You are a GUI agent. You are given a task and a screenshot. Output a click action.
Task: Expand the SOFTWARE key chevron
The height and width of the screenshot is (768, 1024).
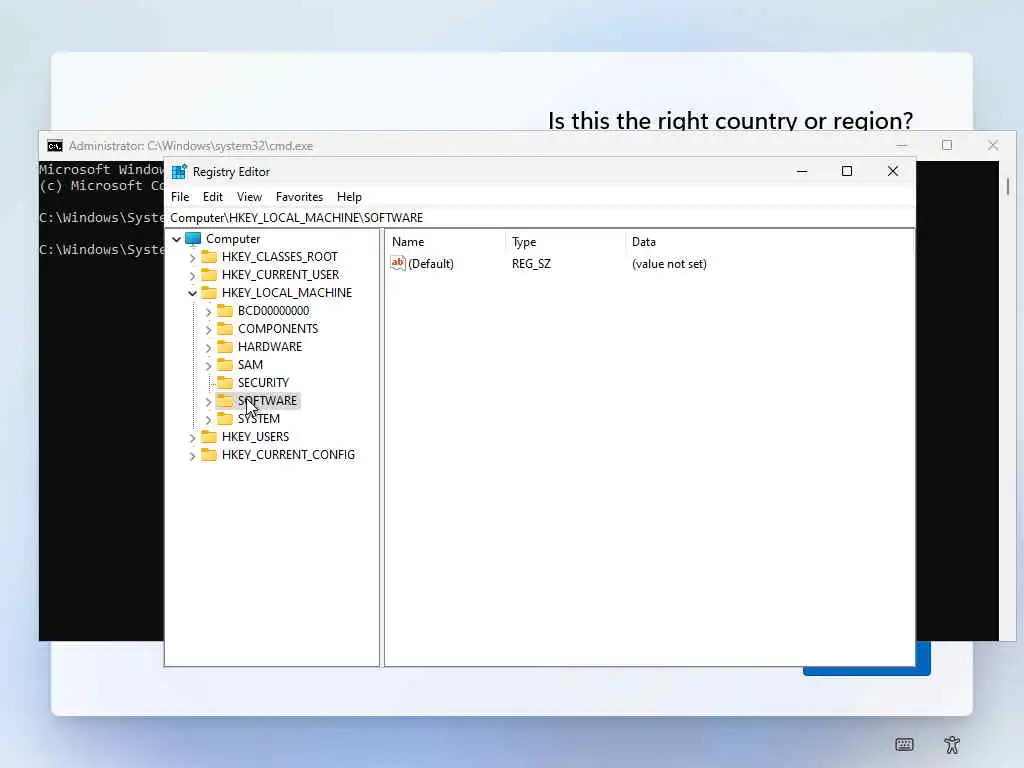click(208, 402)
